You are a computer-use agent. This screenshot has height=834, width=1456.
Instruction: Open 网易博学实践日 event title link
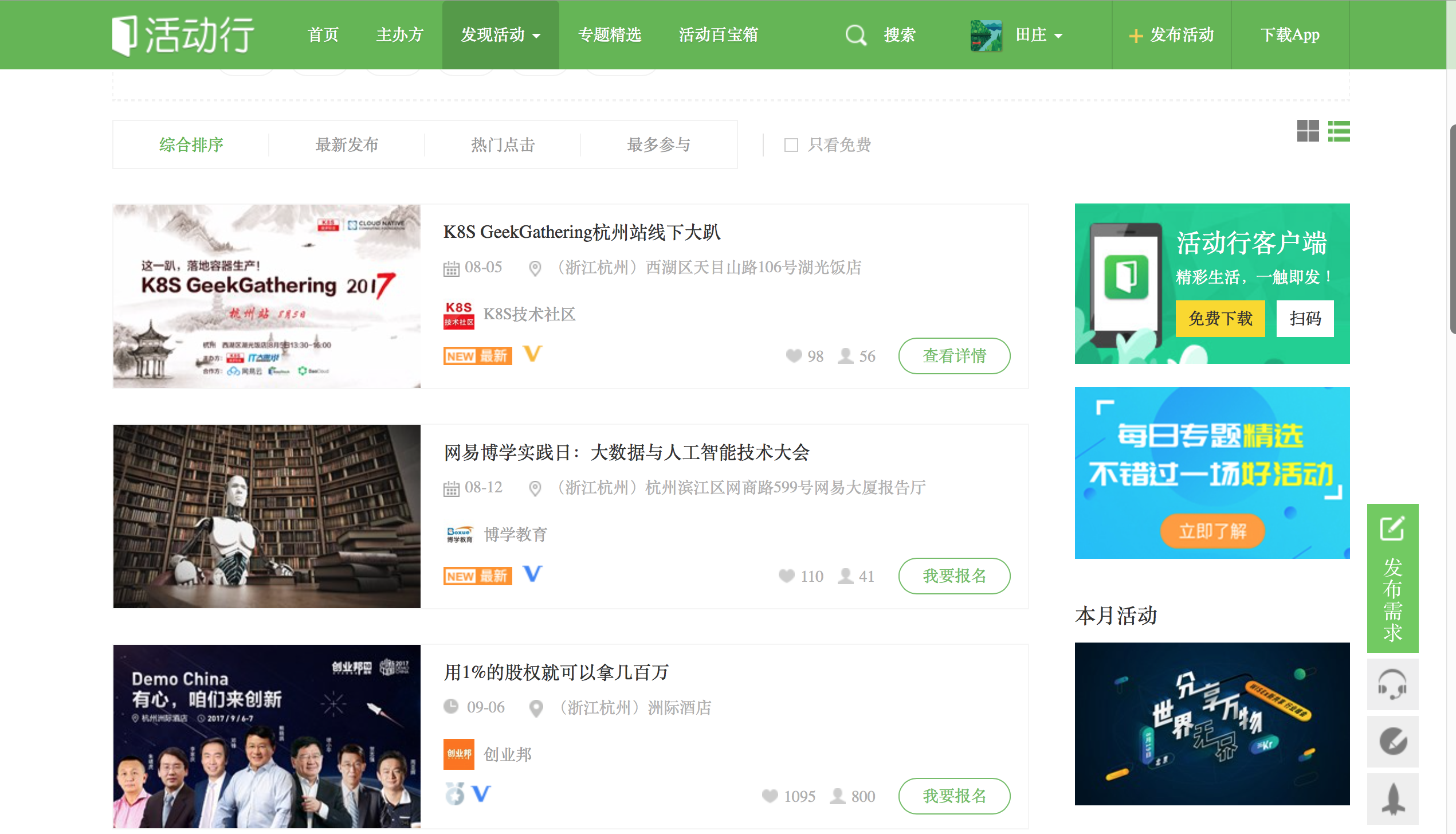pos(626,452)
